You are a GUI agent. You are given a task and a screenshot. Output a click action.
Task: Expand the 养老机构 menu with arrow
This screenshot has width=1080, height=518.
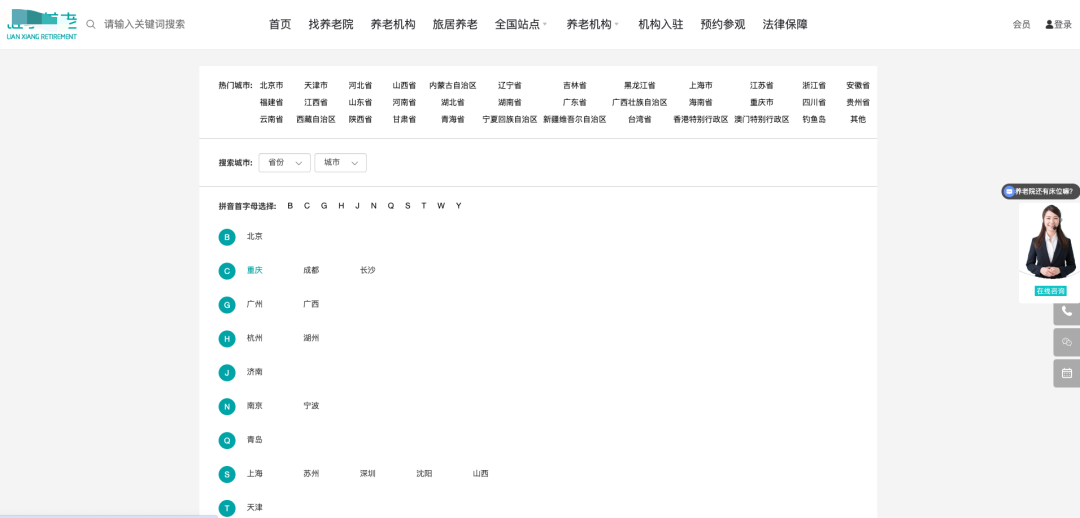(x=592, y=24)
